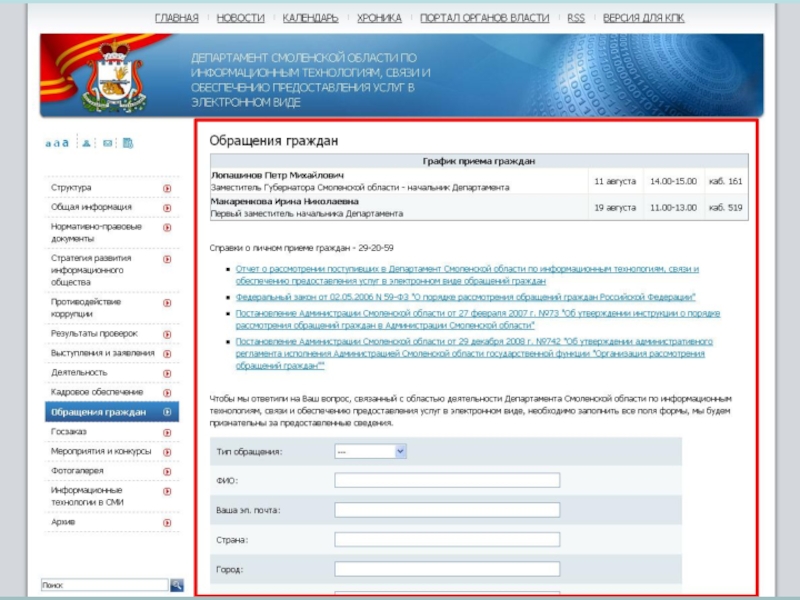Click arrow icon beside Информационные технологии в СМИ
The image size is (800, 600).
click(x=167, y=491)
